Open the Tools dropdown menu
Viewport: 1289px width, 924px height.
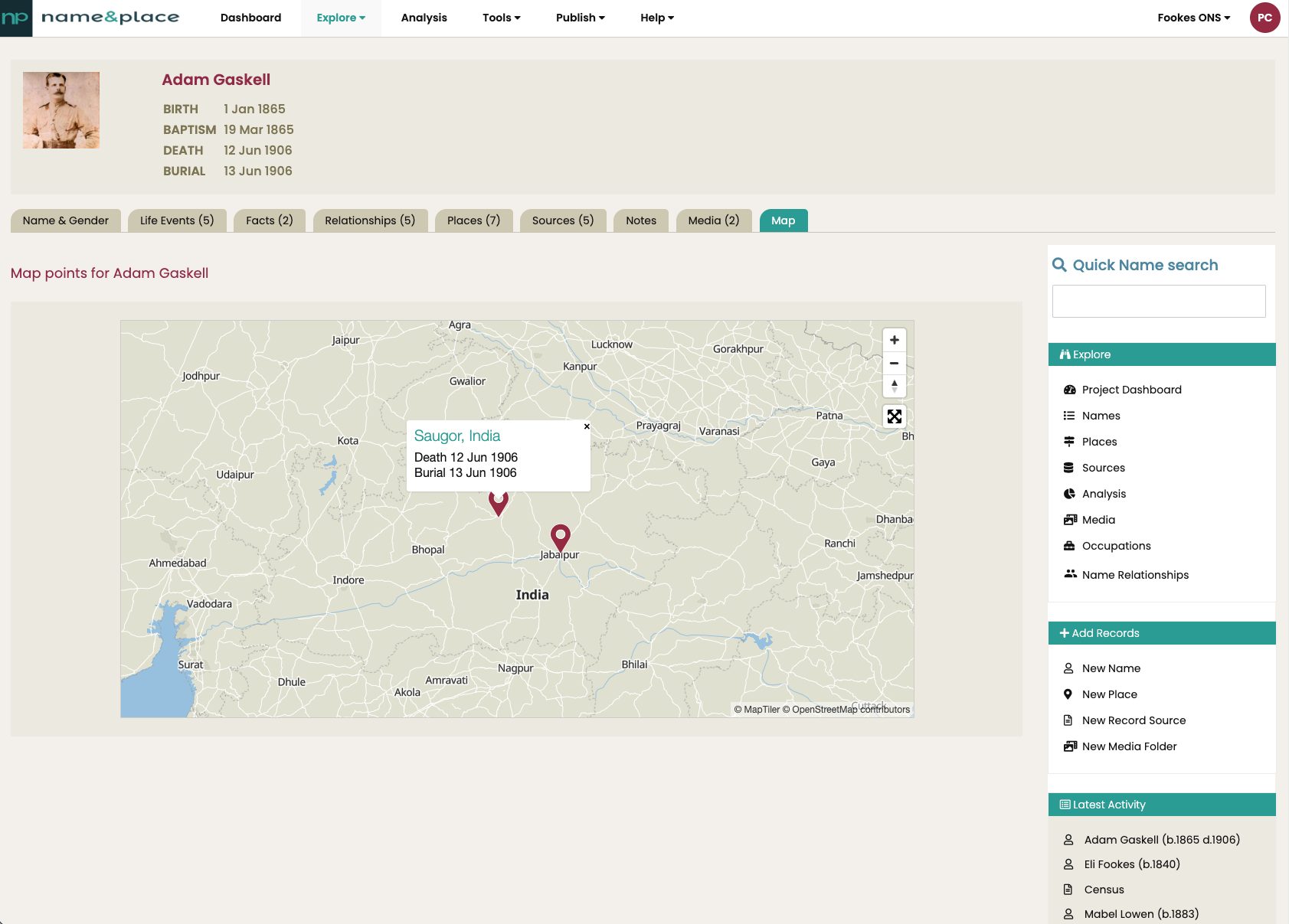(502, 18)
